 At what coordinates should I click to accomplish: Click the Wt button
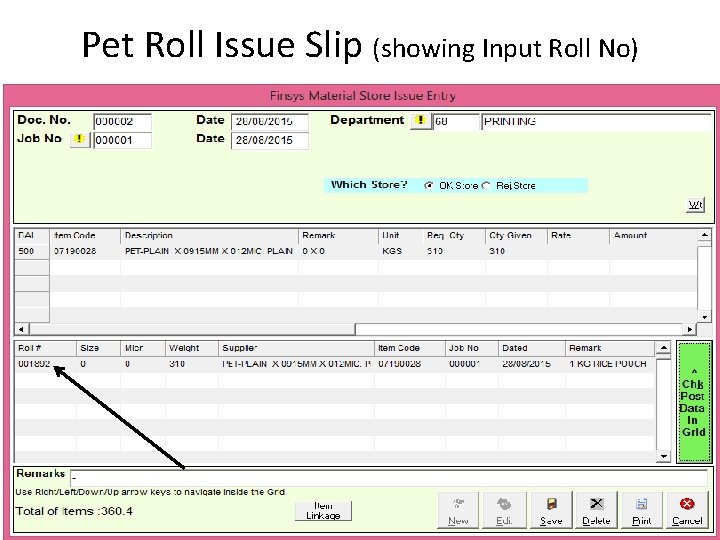695,204
